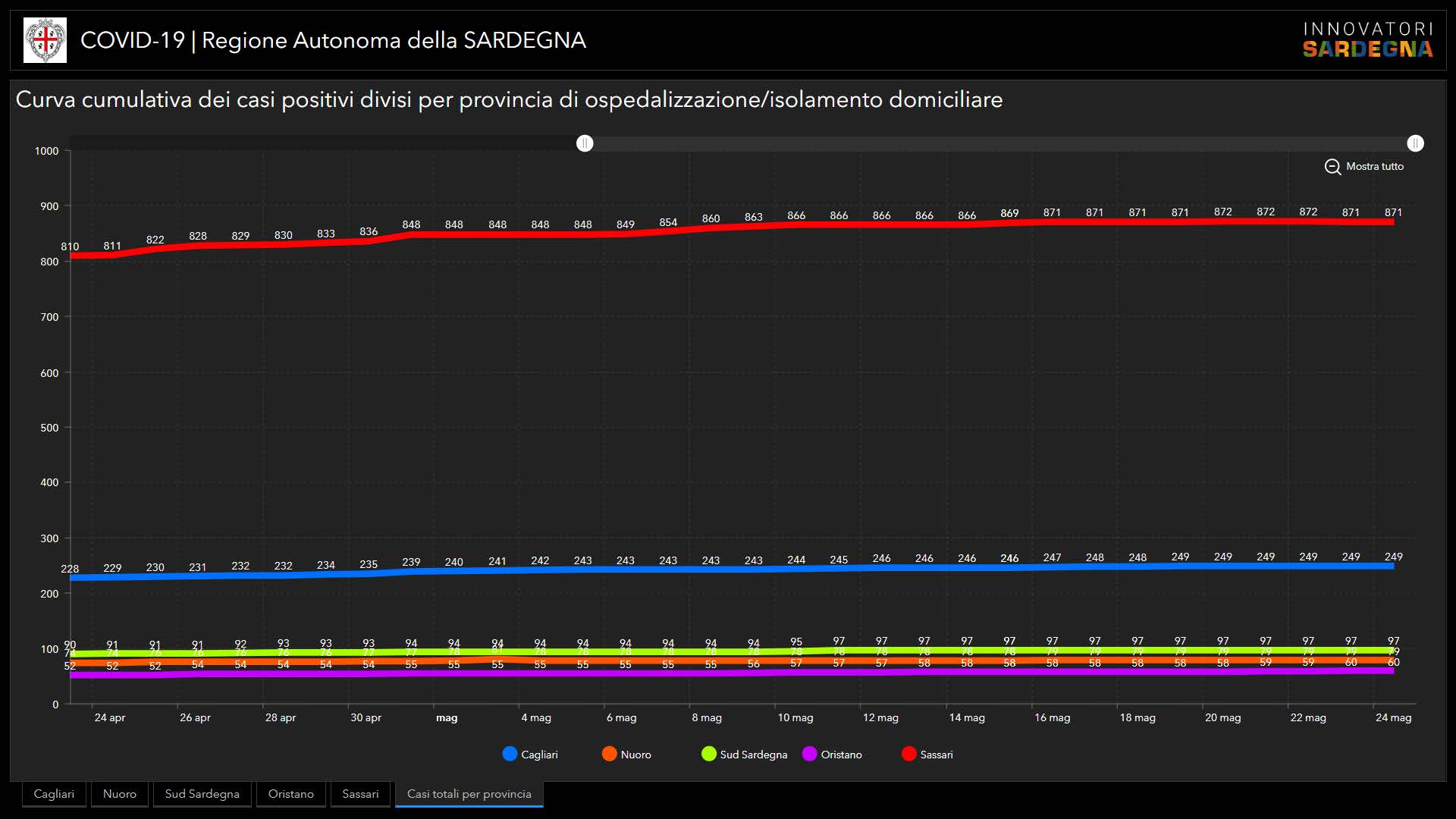Viewport: 1456px width, 819px height.
Task: Click the unselected range scrollbar track
Action: point(326,143)
